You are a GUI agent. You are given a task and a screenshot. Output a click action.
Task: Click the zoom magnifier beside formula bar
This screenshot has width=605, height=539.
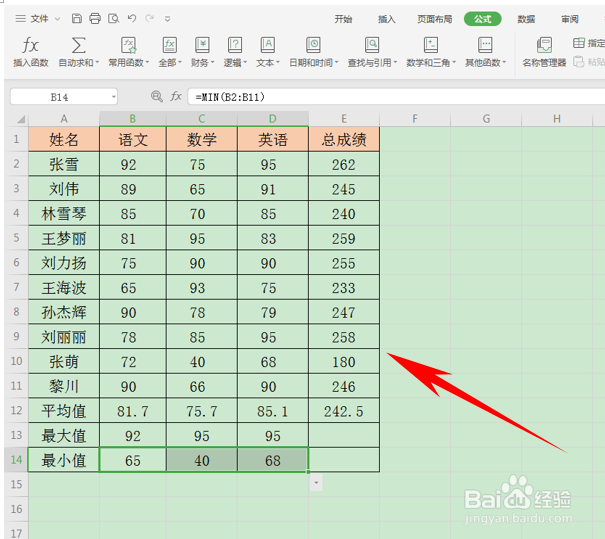156,96
